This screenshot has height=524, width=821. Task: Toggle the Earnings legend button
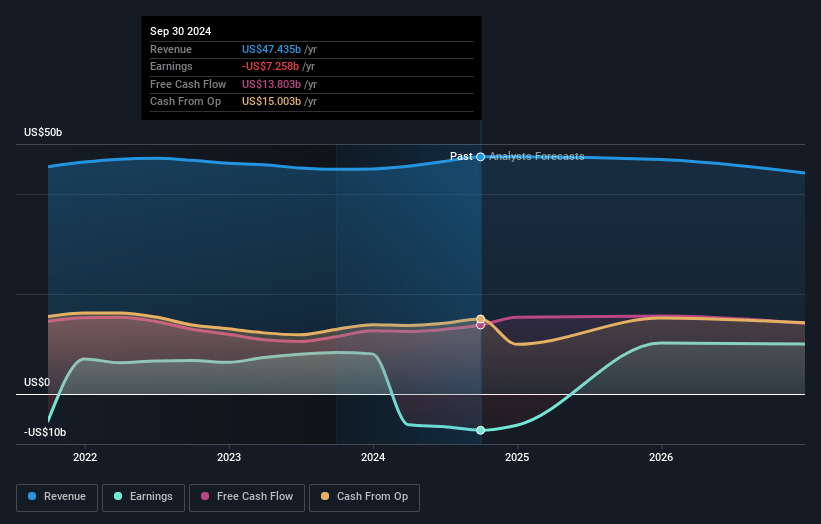(143, 497)
